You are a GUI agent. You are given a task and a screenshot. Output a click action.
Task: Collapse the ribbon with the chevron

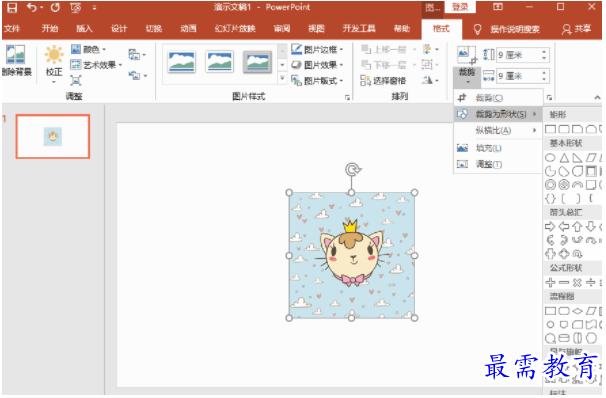597,97
